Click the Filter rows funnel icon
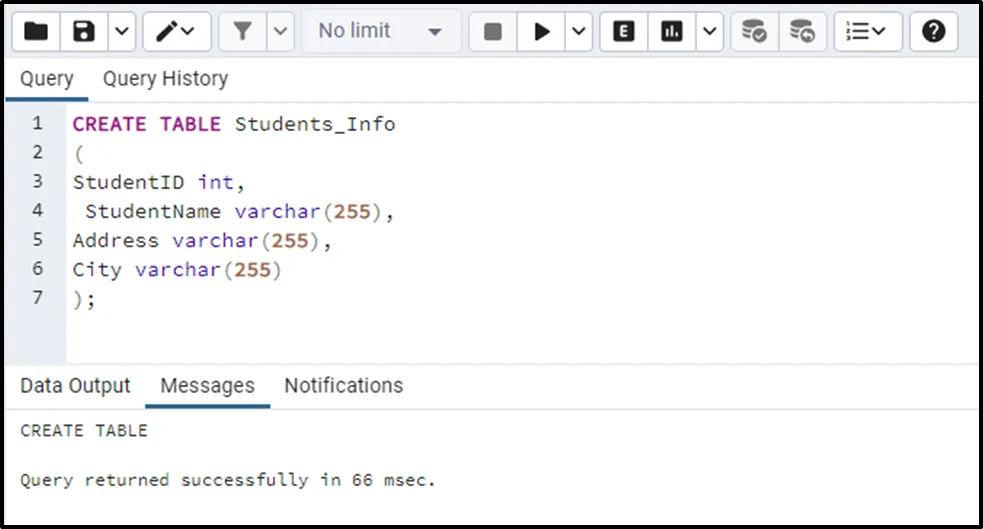This screenshot has height=529, width=983. click(242, 32)
